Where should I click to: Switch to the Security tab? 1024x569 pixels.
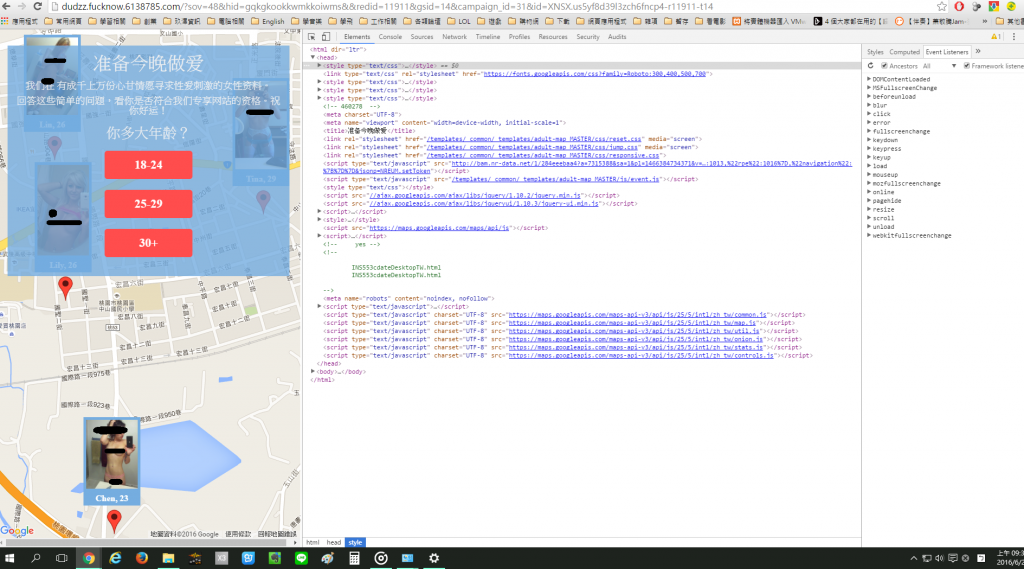588,37
